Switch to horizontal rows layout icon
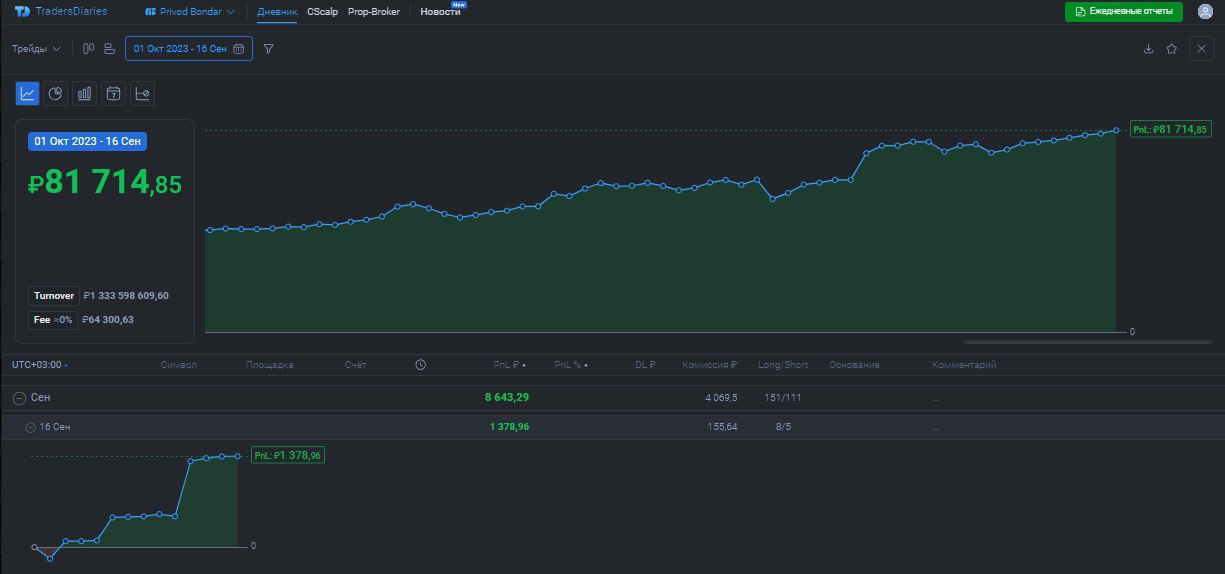 click(110, 48)
